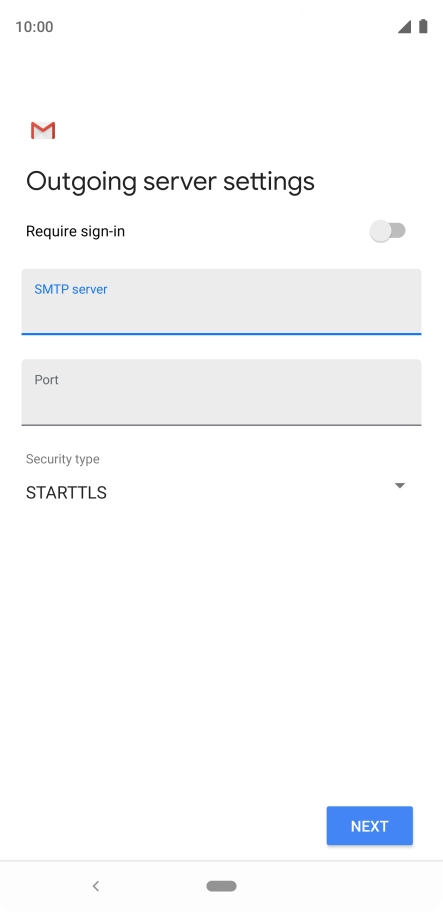443x912 pixels.
Task: Tap the Gmail logo icon
Action: coord(42,130)
